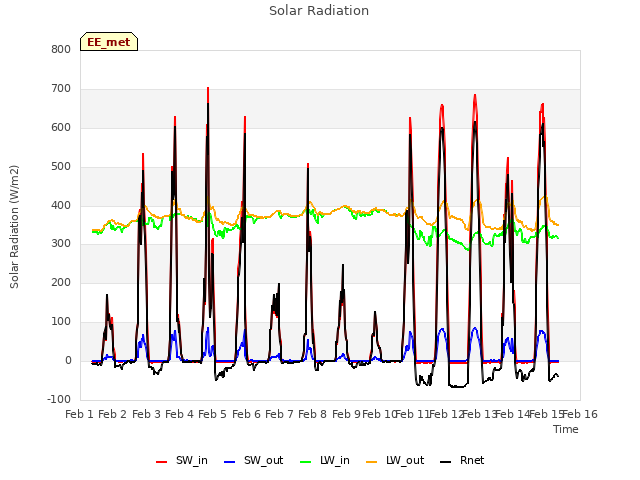The width and height of the screenshot is (640, 480).
Task: Toggle the Rnet legend entry
Action: [462, 460]
